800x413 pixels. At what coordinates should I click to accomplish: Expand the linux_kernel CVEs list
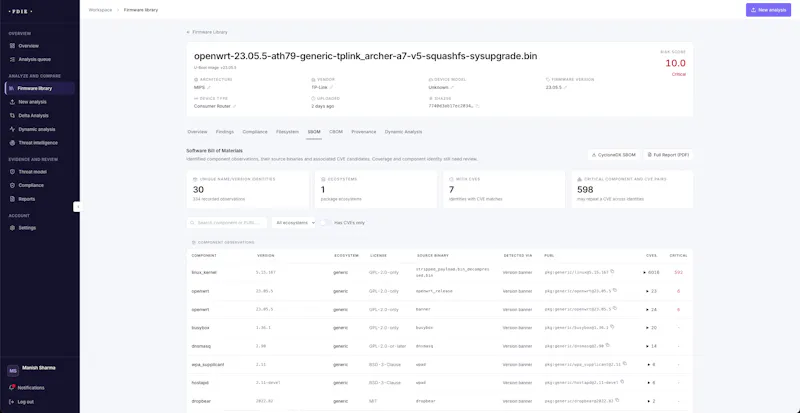[652, 273]
